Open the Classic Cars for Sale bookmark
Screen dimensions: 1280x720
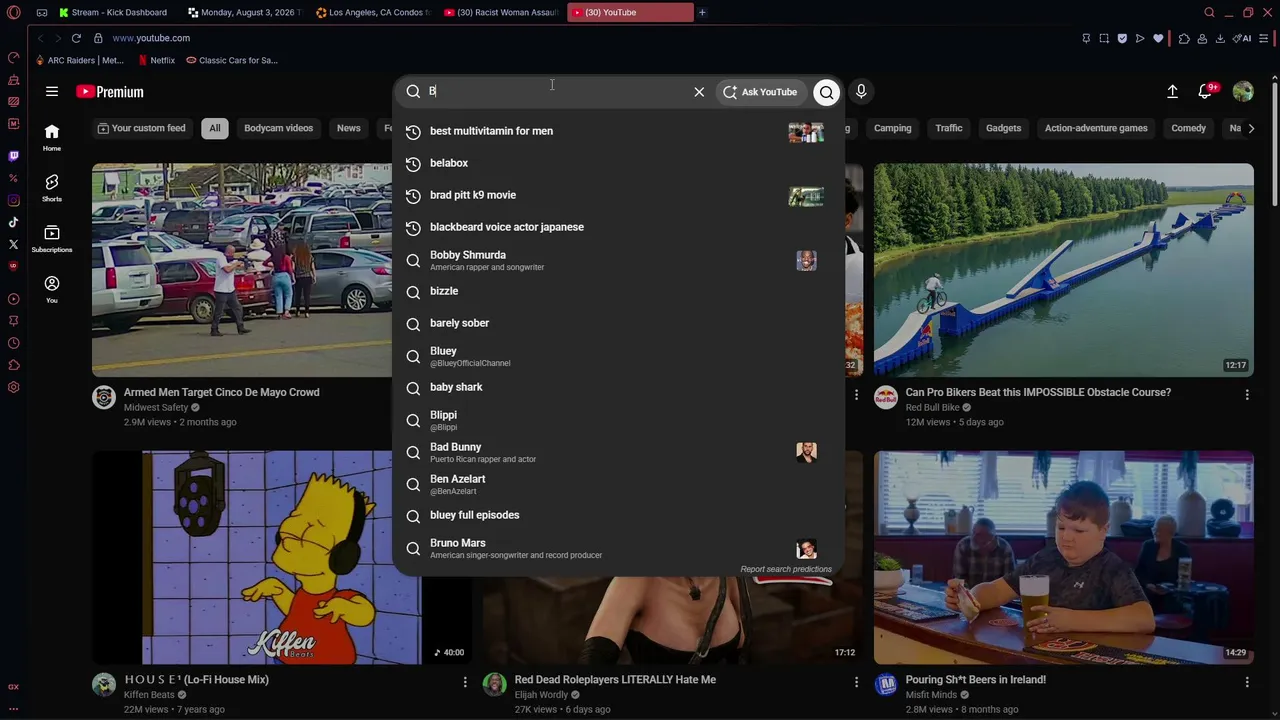[x=232, y=60]
